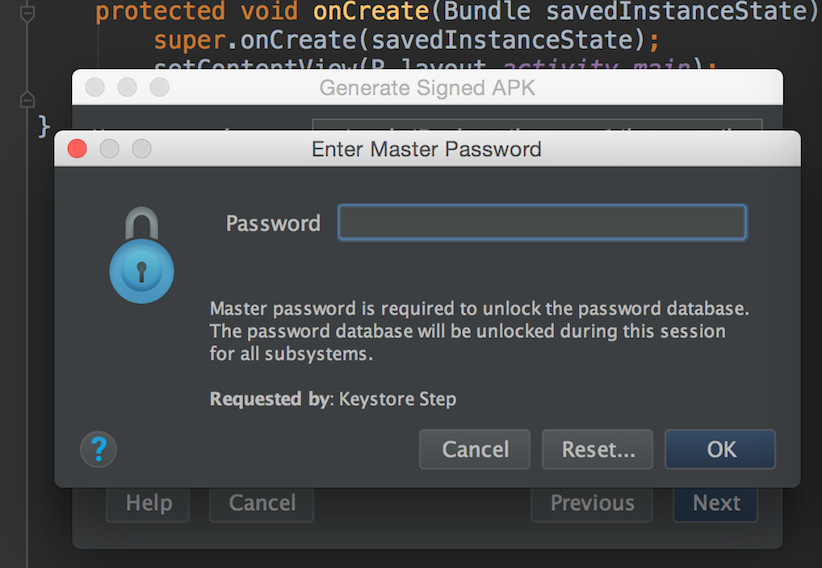Click the zoom button of the Master Password dialog

141,149
